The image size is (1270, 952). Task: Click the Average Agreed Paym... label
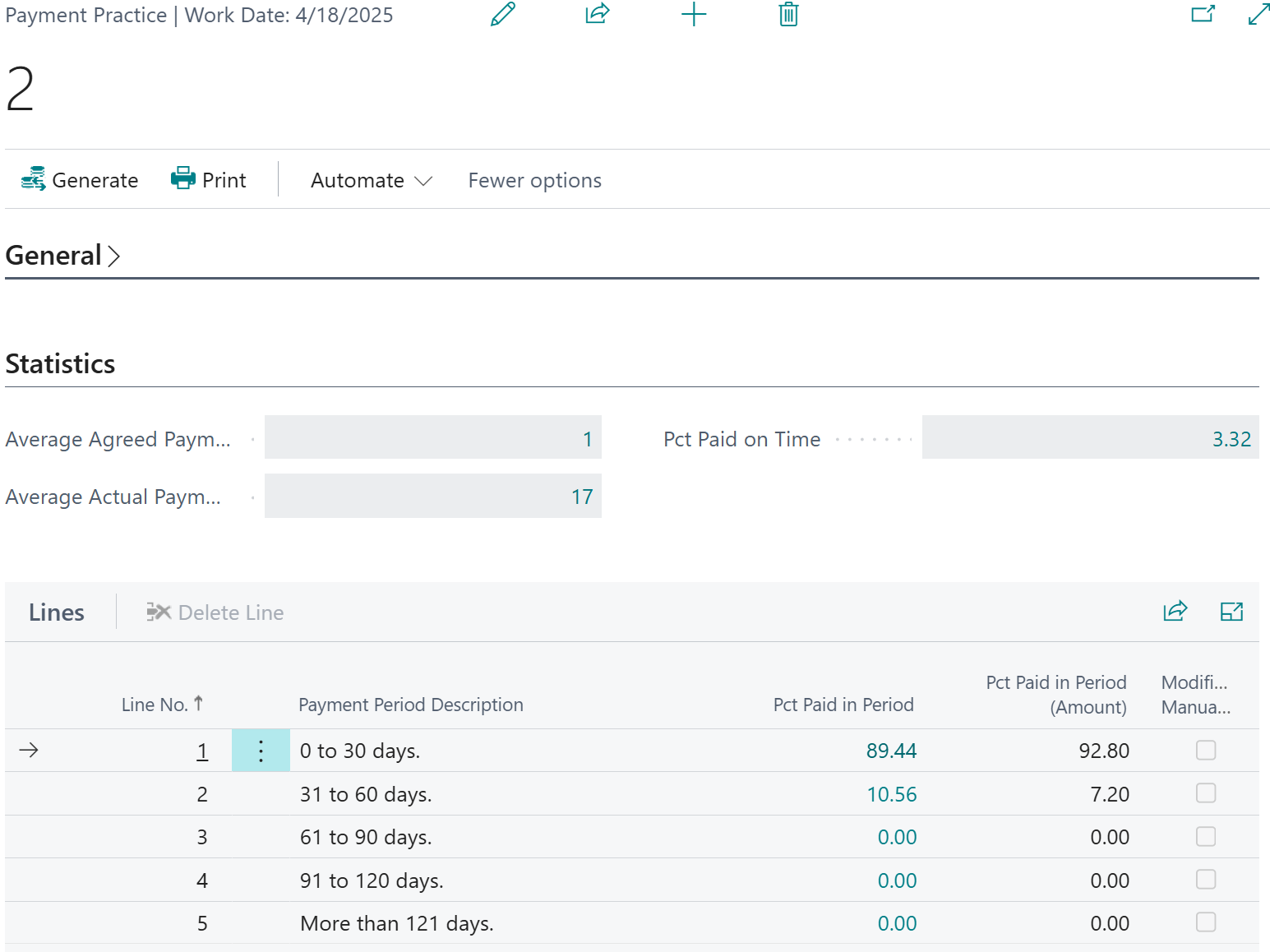click(118, 439)
